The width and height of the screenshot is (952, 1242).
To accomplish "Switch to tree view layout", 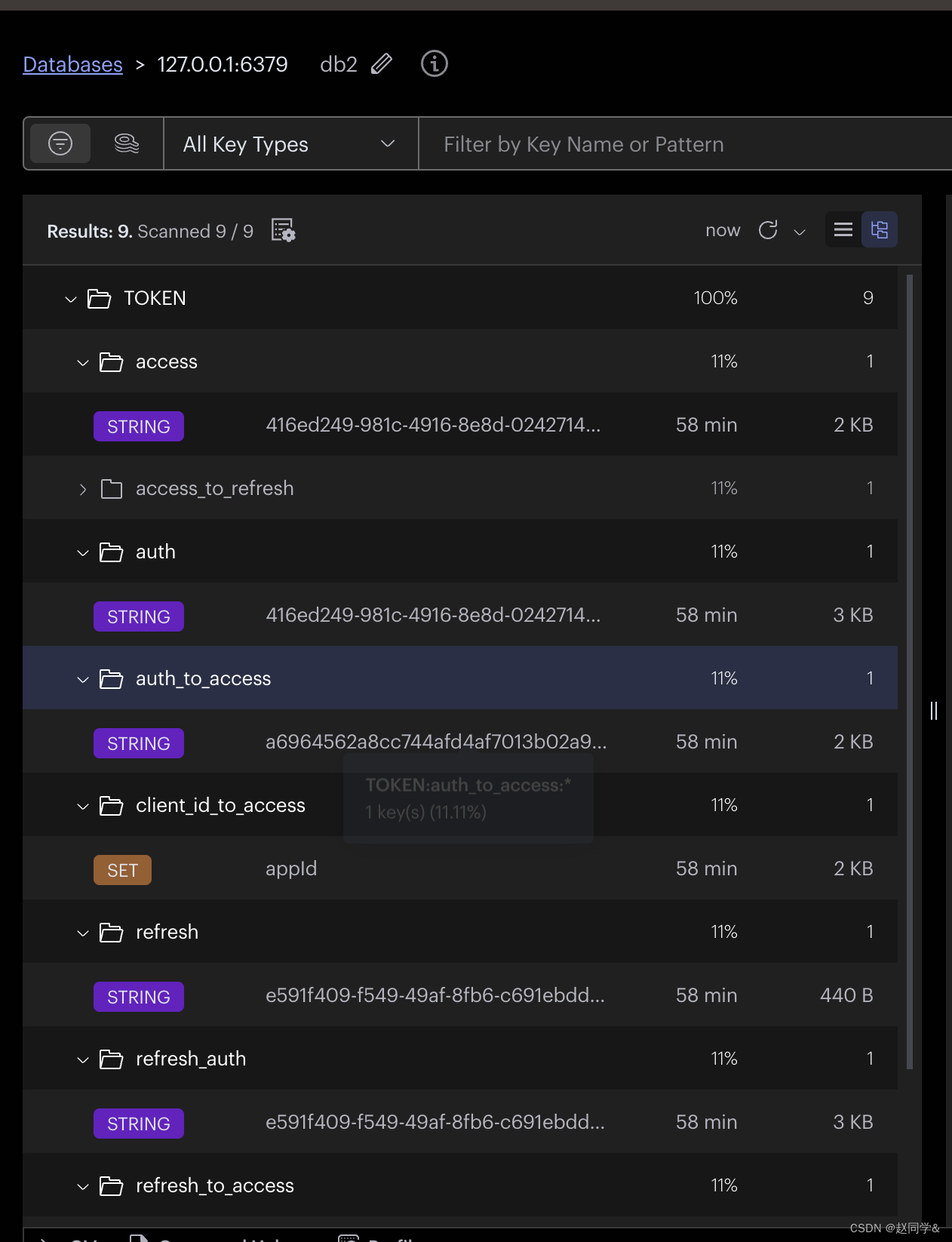I will pos(880,229).
